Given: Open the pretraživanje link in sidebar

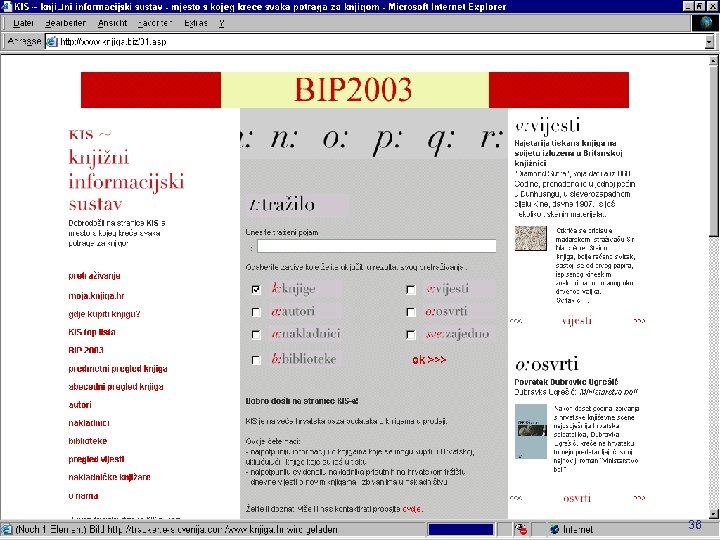Looking at the screenshot, I should coord(94,276).
